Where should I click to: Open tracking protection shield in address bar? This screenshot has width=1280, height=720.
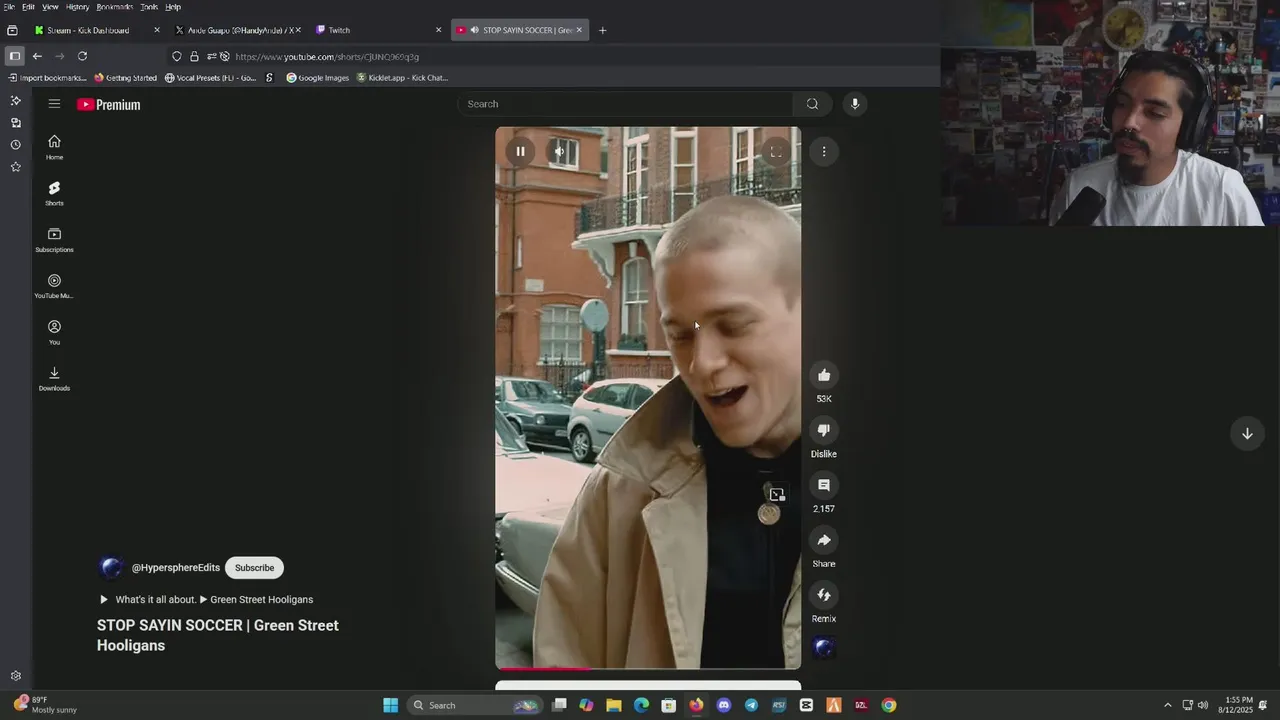[177, 56]
